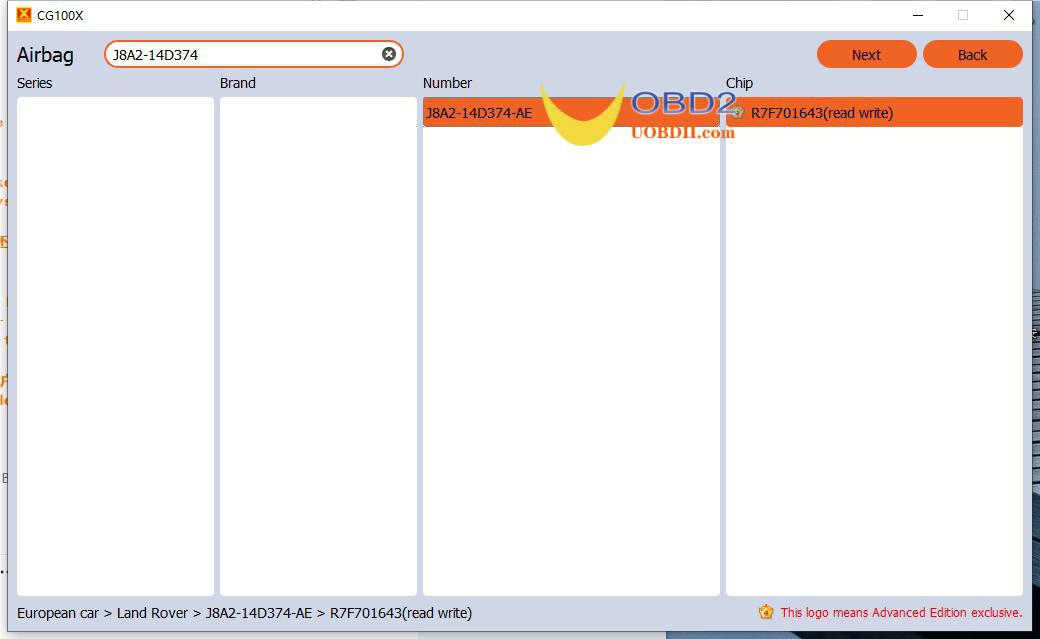Click the Airbag title label

click(x=45, y=55)
